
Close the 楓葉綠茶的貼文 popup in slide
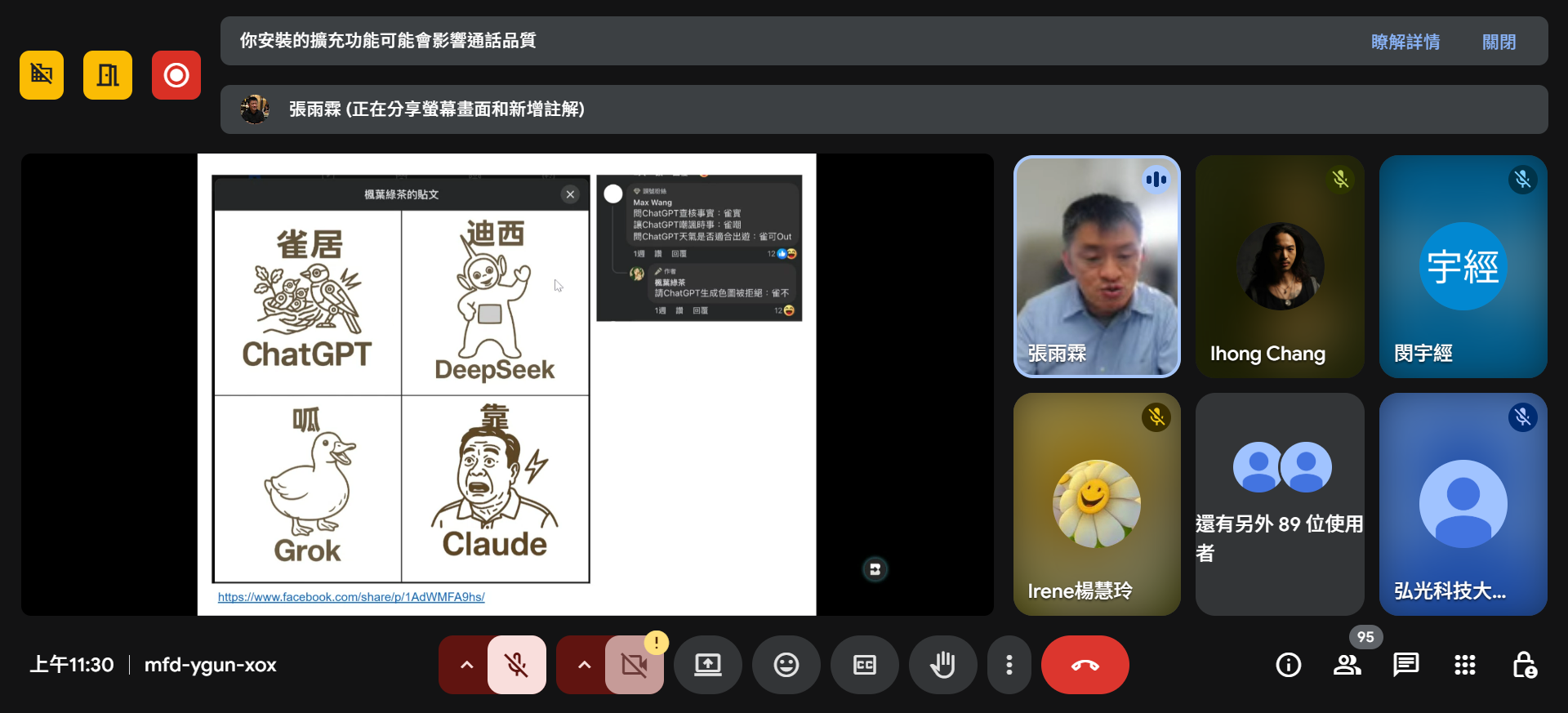point(570,194)
